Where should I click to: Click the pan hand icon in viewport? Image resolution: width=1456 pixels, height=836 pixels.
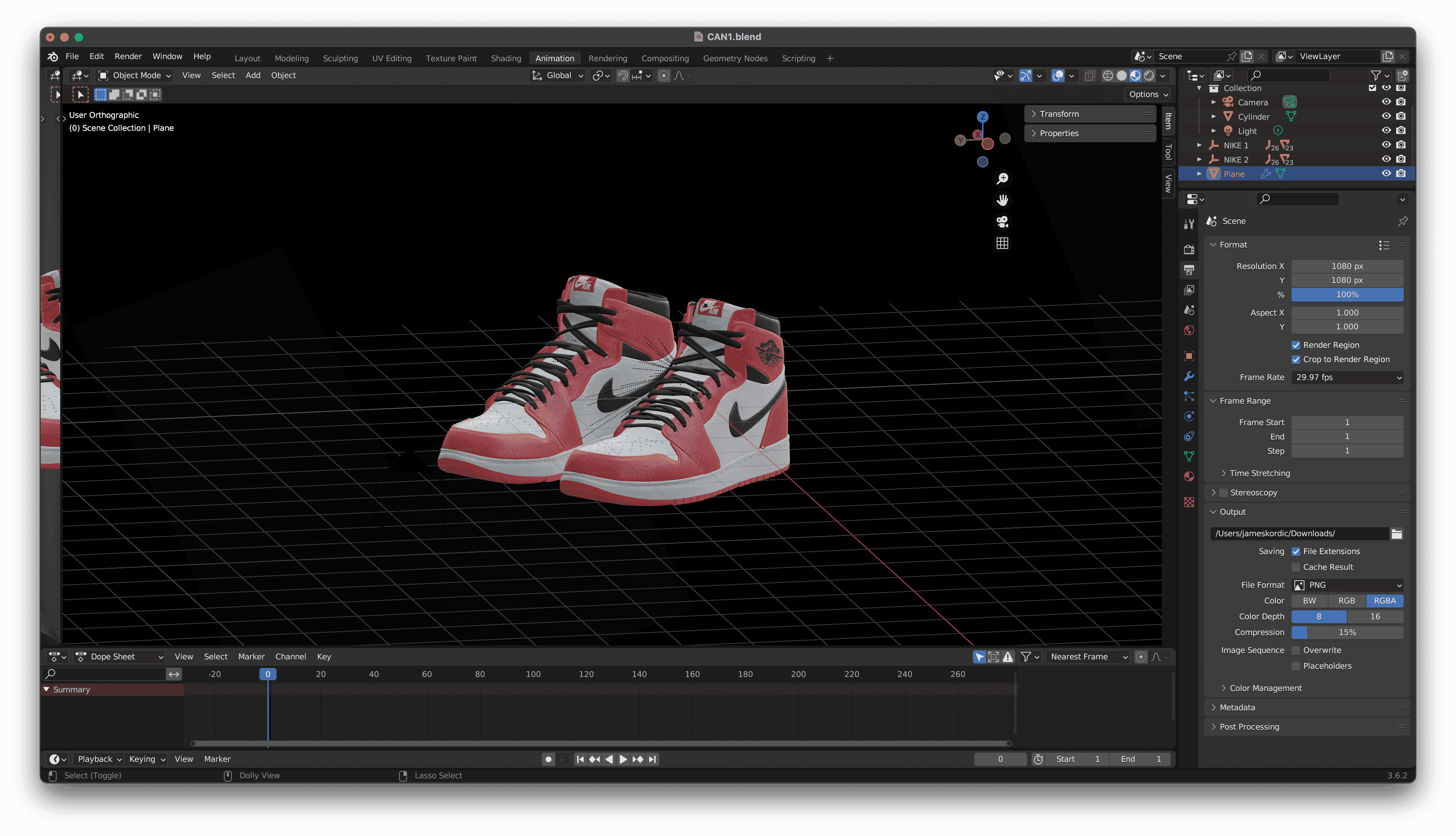[x=1002, y=200]
